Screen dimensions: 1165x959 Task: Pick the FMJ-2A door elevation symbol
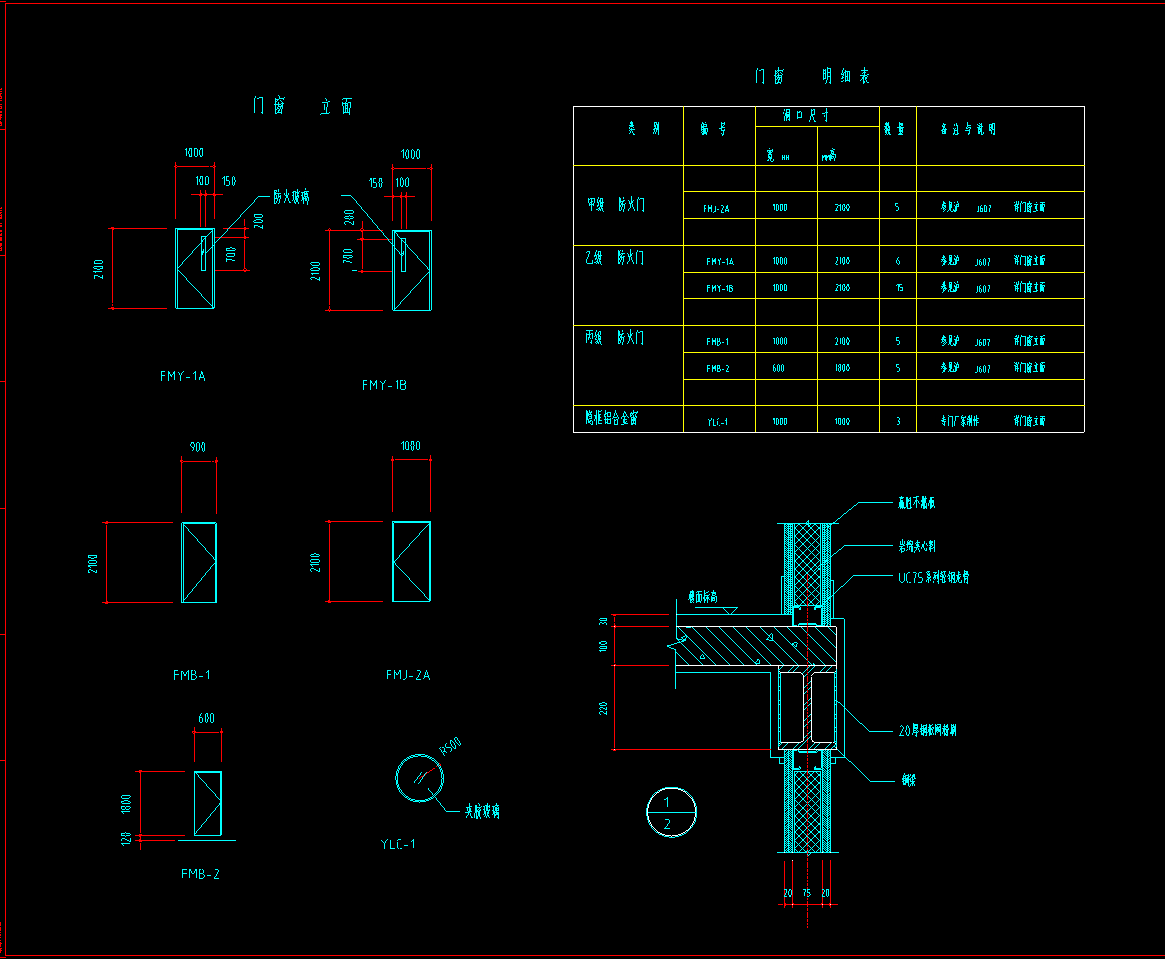412,562
